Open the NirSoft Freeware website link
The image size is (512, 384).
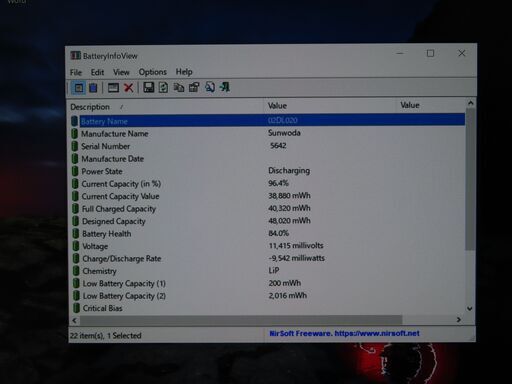pos(344,333)
